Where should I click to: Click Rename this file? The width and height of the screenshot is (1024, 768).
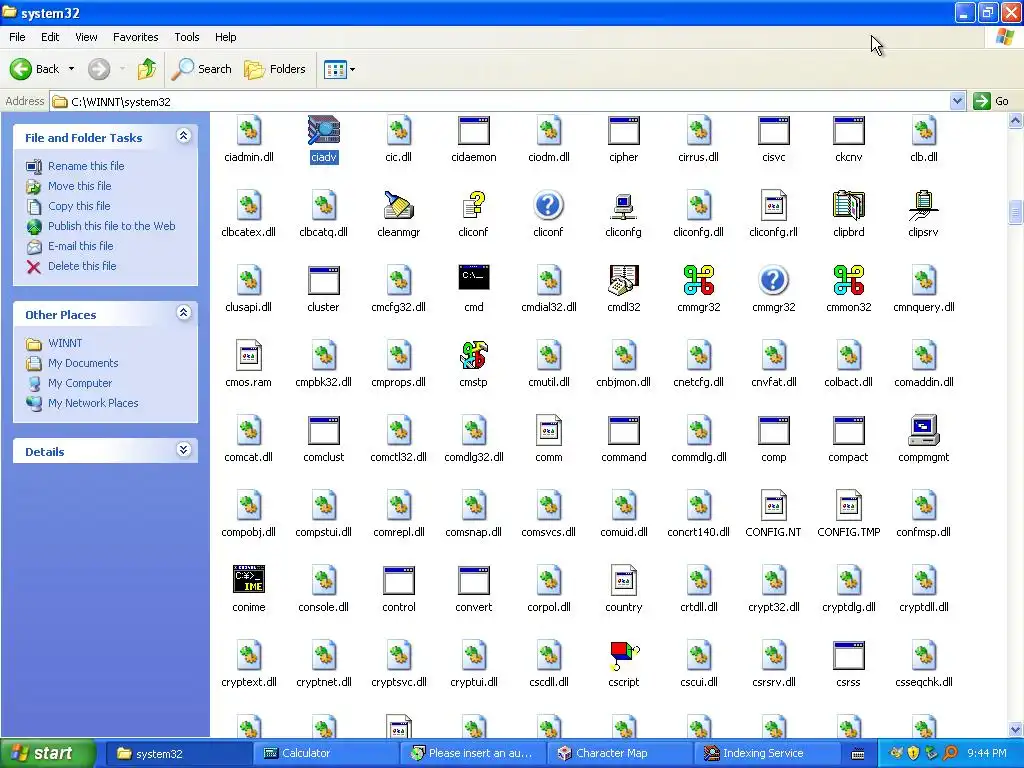coord(86,166)
